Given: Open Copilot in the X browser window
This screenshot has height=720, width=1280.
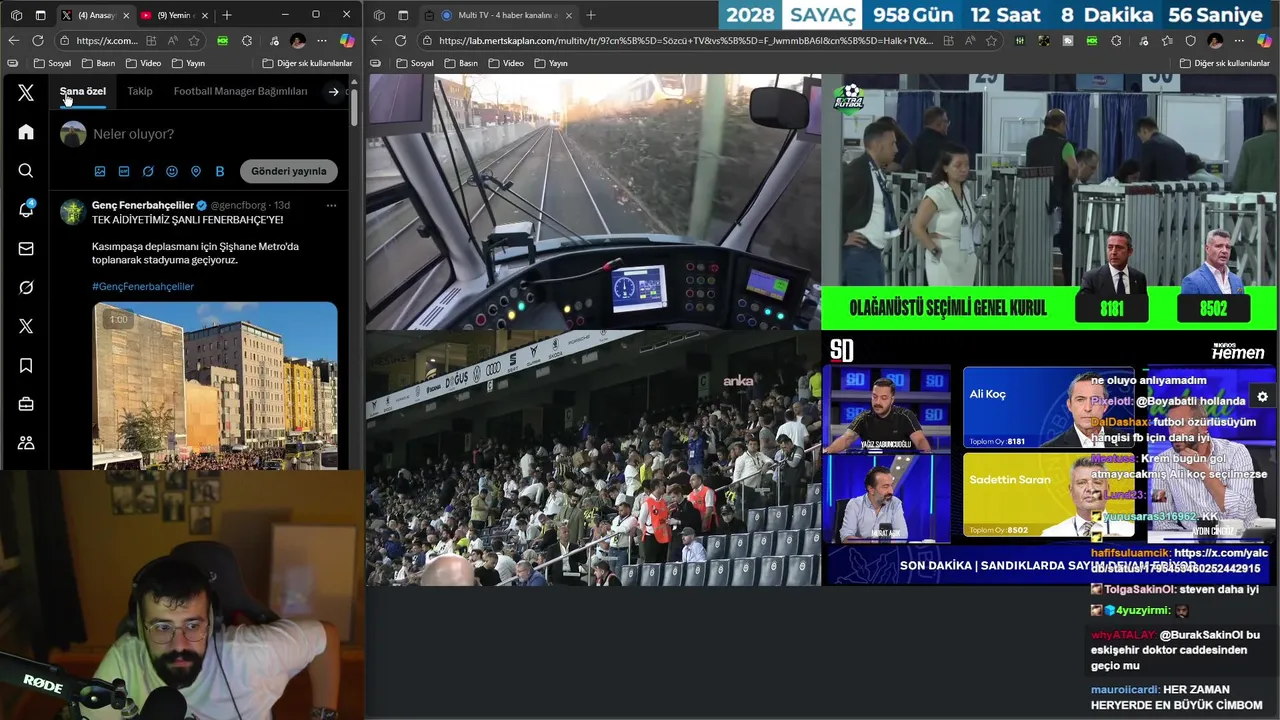Looking at the screenshot, I should coord(347,40).
